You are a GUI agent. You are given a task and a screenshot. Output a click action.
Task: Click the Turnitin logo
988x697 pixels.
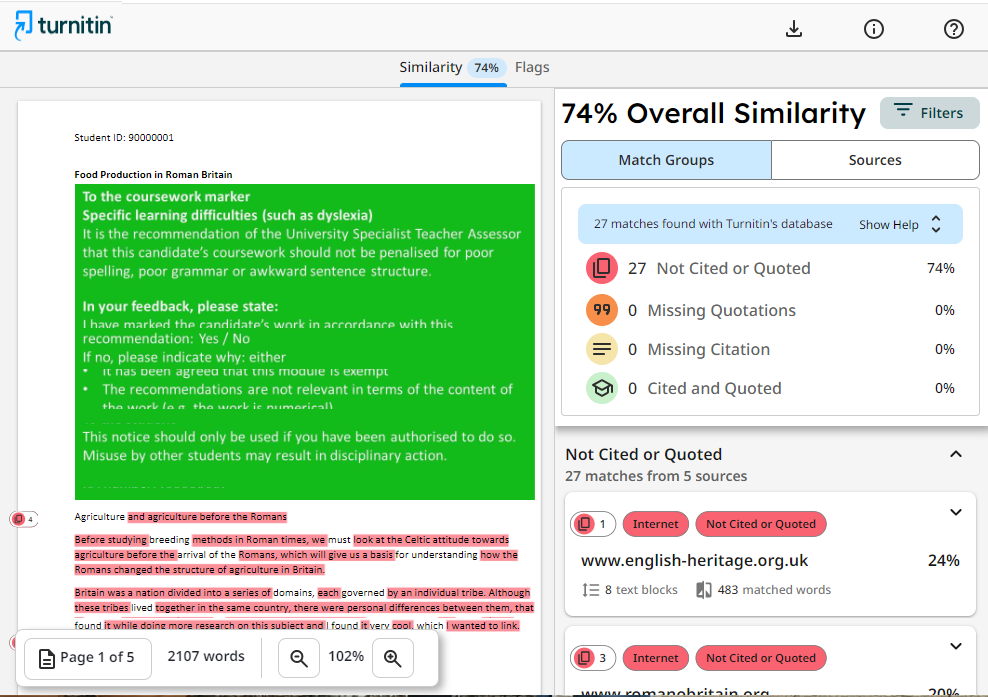63,27
